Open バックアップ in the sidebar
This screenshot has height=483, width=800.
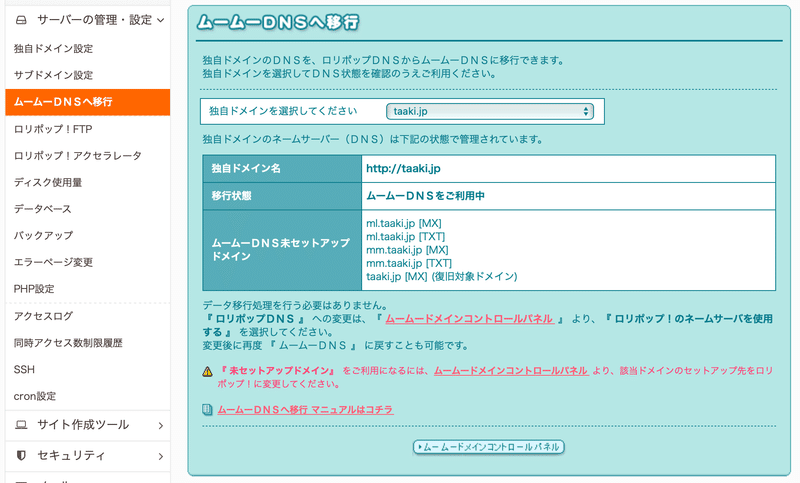[x=43, y=235]
